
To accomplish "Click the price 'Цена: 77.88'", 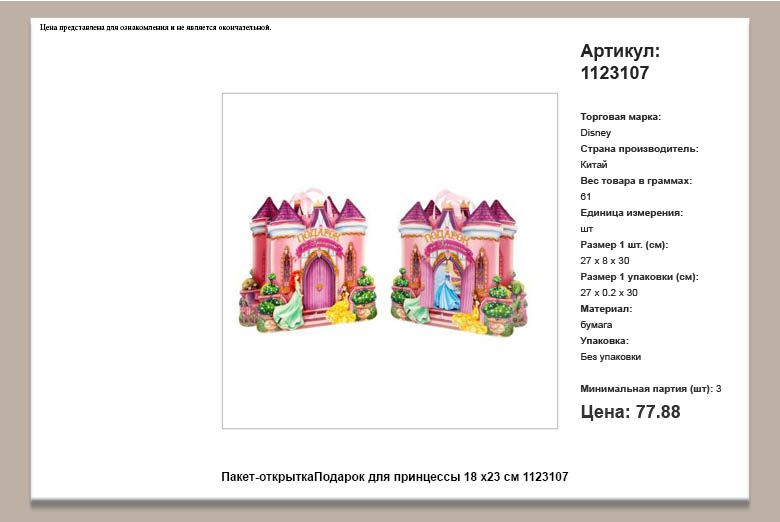I will 630,412.
